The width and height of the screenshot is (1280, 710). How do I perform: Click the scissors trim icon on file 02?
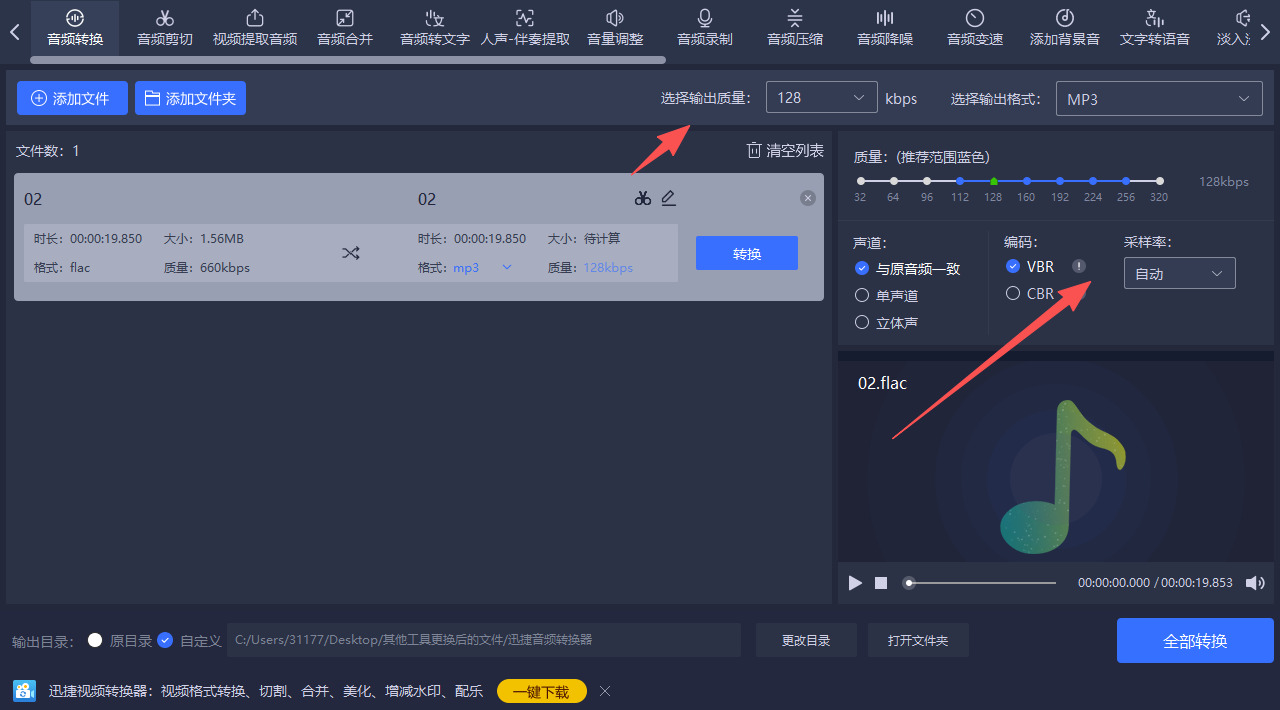pyautogui.click(x=643, y=198)
